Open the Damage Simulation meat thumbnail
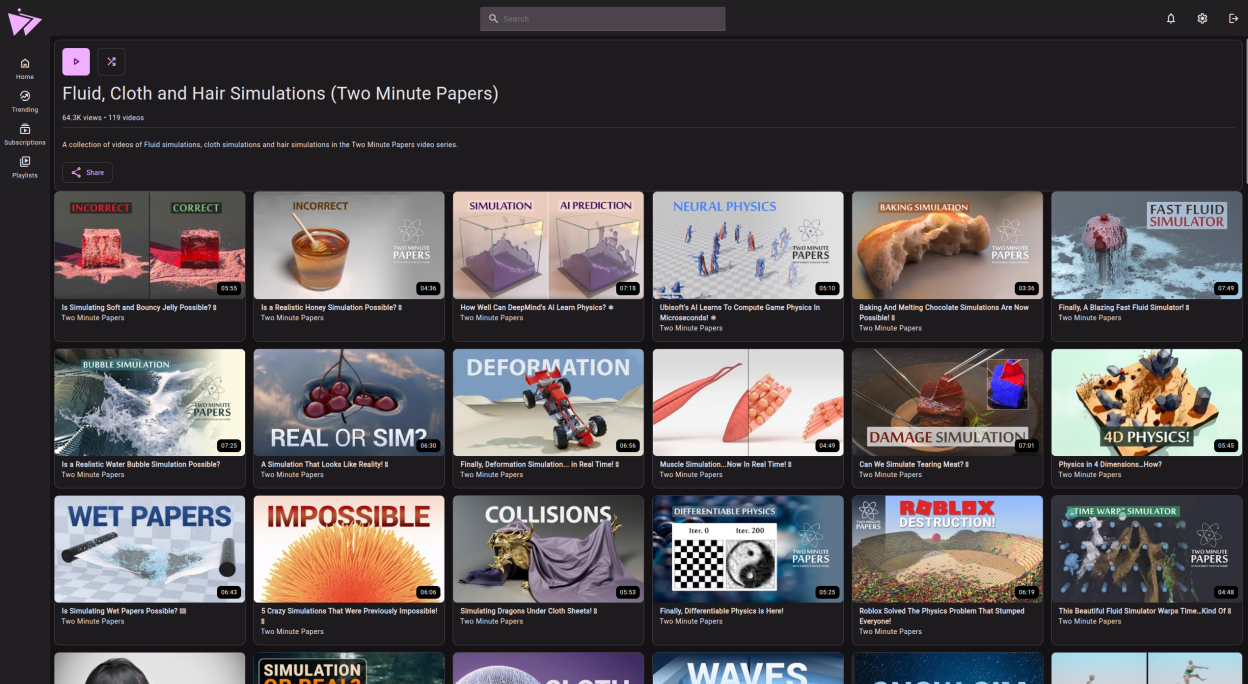 coord(947,402)
